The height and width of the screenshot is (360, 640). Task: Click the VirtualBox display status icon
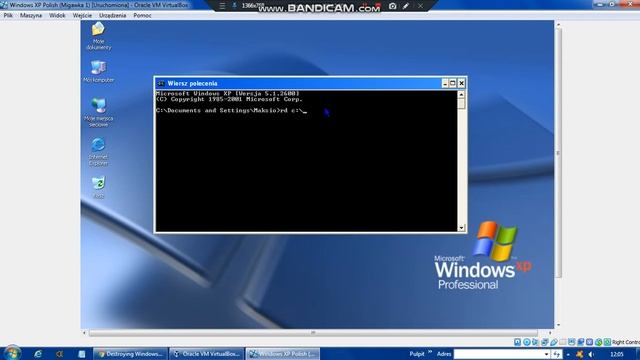pos(571,342)
